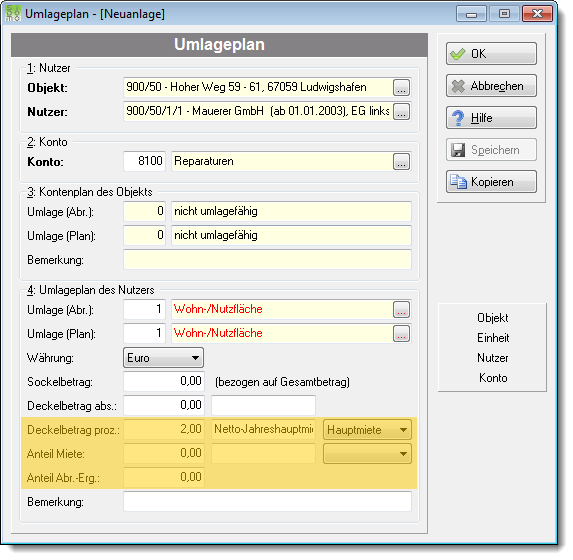Click the bottom Bemerkung text field
573x560 pixels.
pos(267,502)
